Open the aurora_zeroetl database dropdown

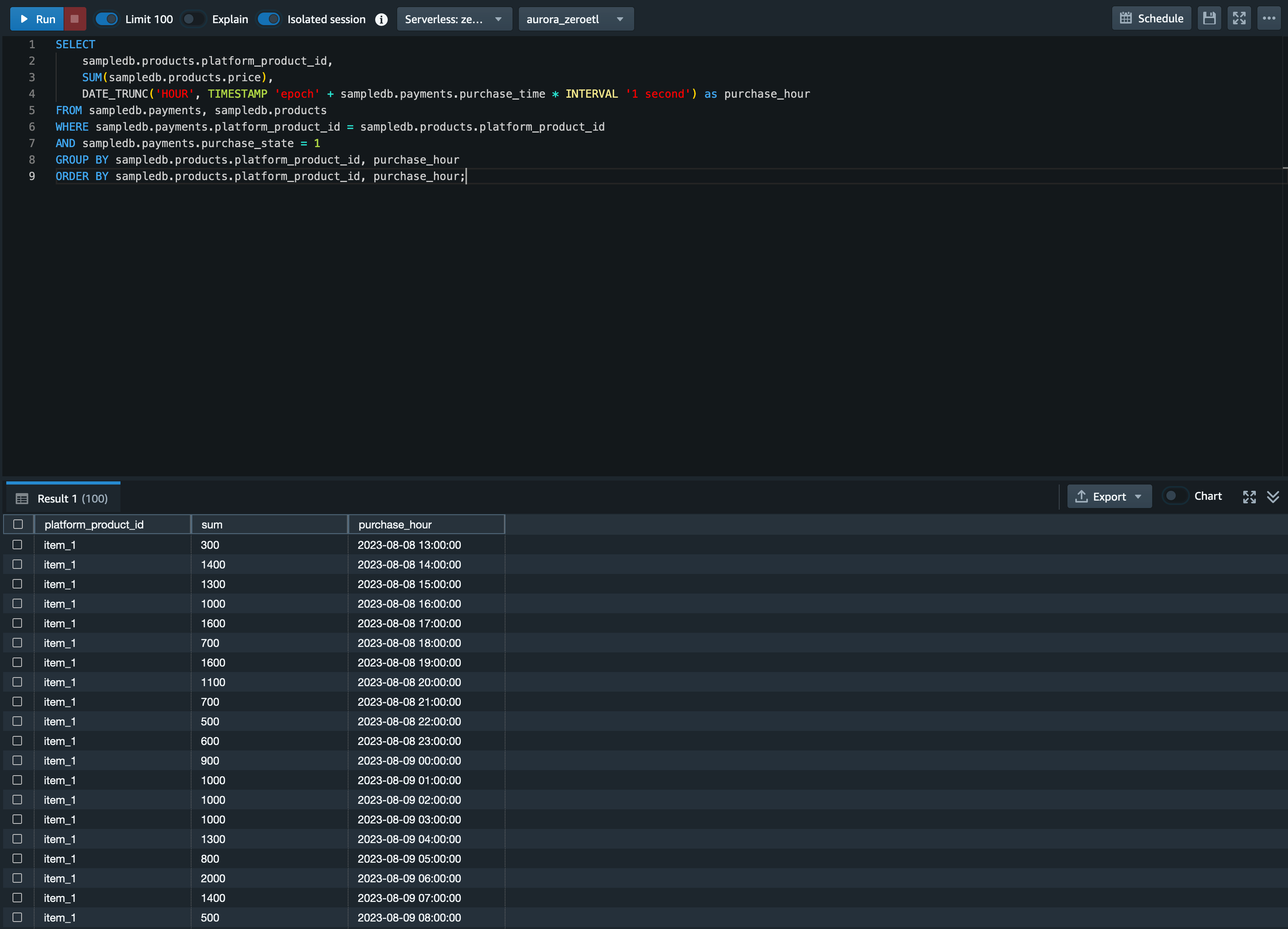(575, 19)
